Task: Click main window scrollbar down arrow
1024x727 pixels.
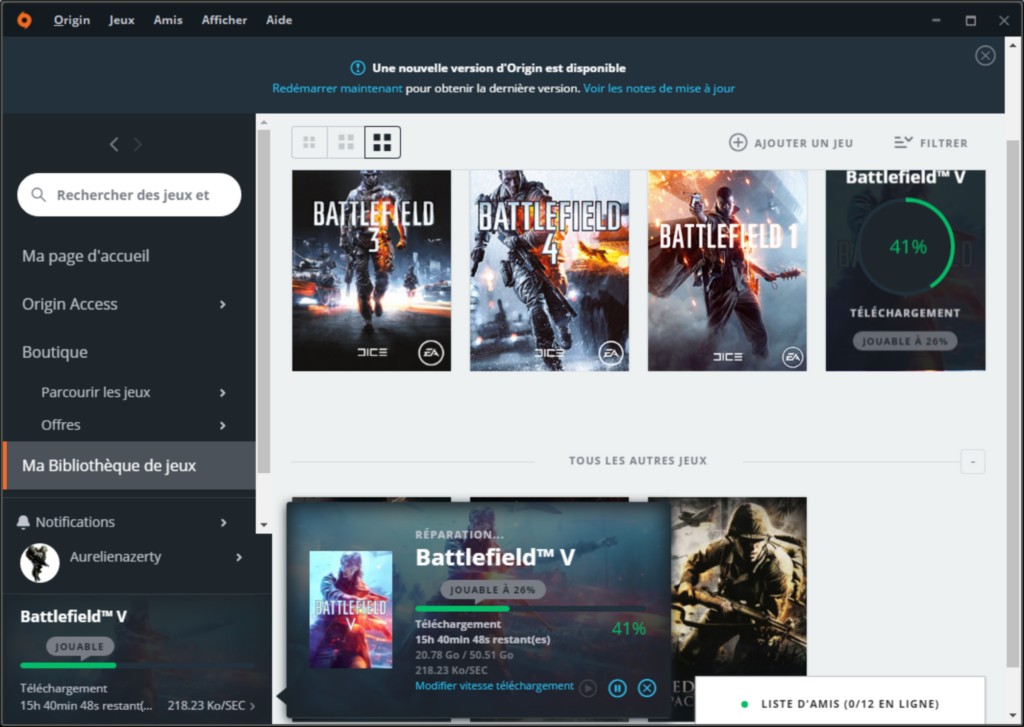Action: [1013, 717]
